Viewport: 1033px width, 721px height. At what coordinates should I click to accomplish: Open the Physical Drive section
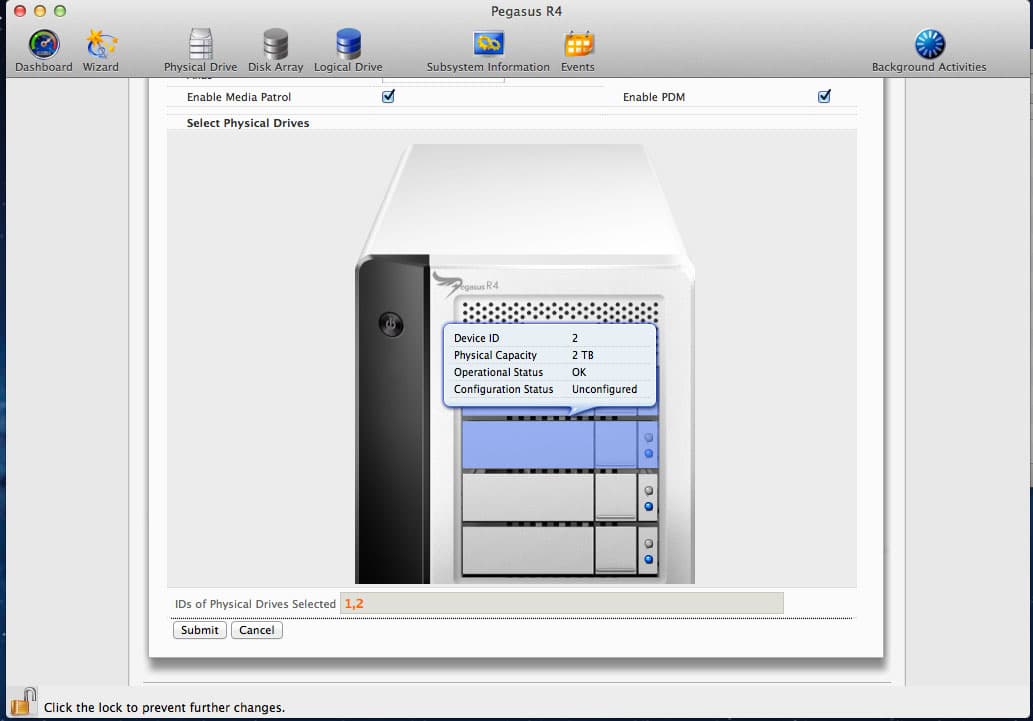(x=200, y=51)
